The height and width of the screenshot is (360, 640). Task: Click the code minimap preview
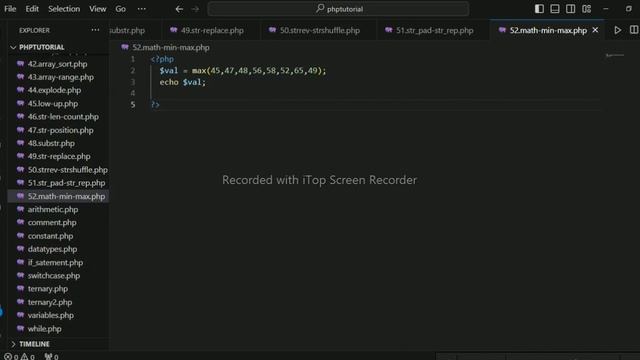pyautogui.click(x=614, y=55)
